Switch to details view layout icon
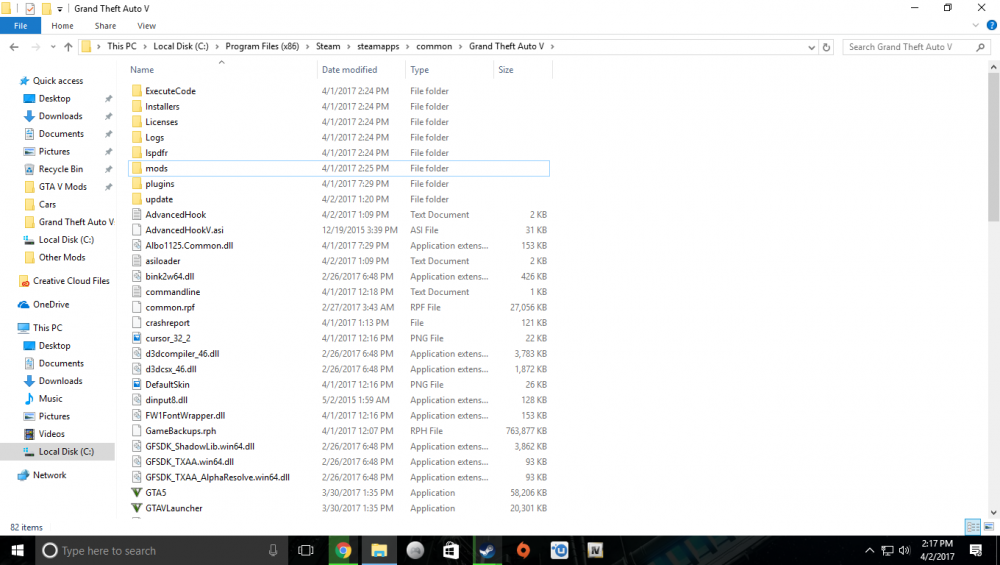Screen dimensions: 1000x565 [973, 527]
